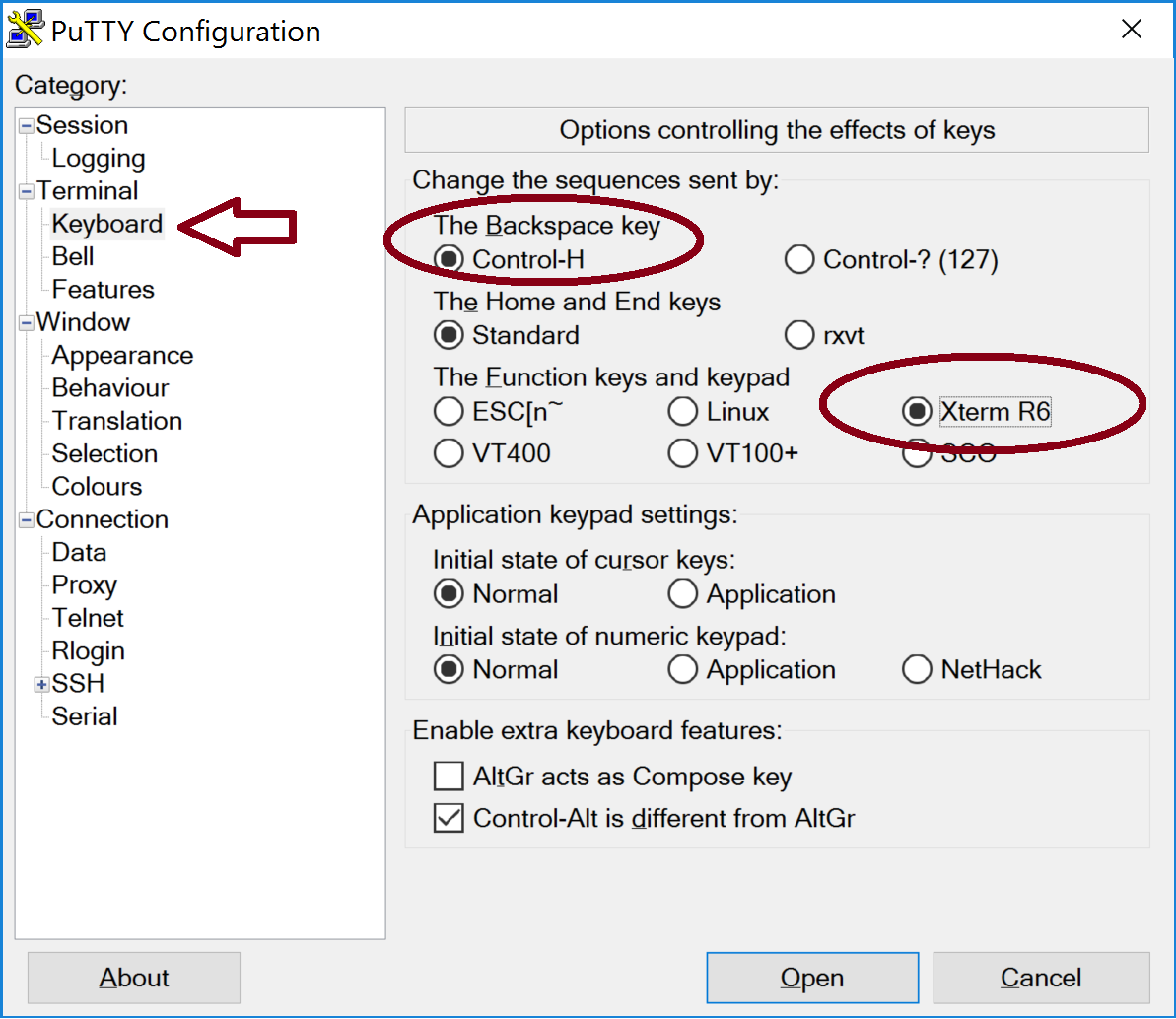Select Control-? (127) for Backspace key
The image size is (1176, 1019).
point(798,260)
